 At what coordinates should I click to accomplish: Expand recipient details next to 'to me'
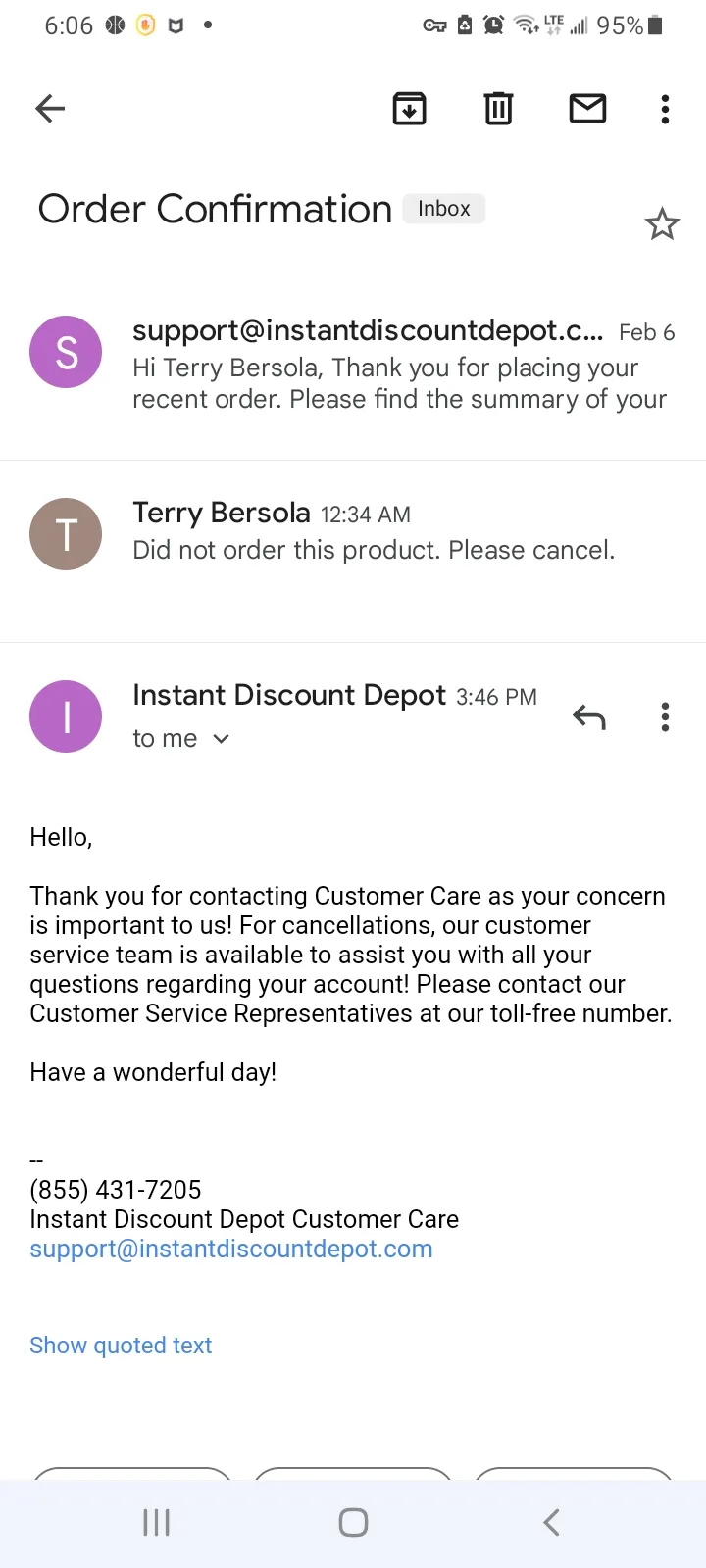coord(221,739)
